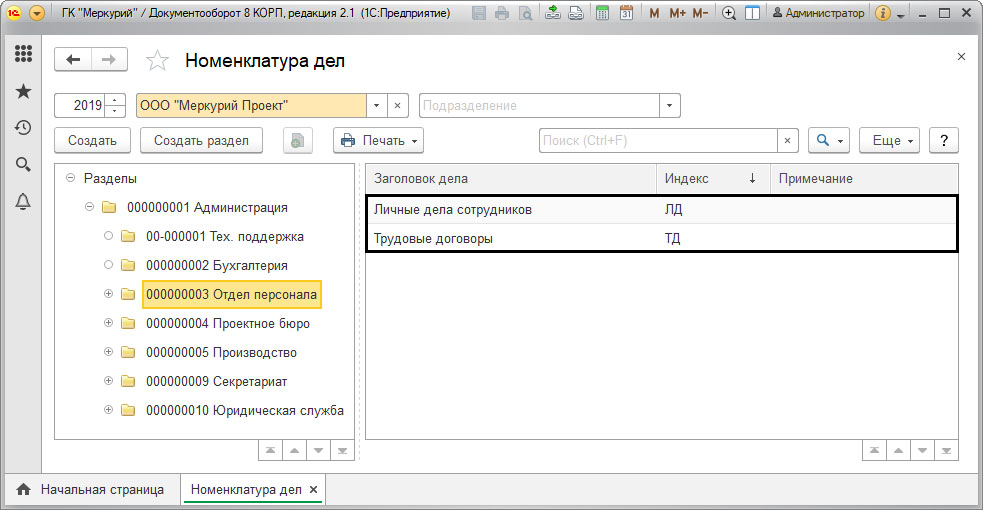Image resolution: width=983 pixels, height=510 pixels.
Task: Open Favorites star in left sidebar
Action: pyautogui.click(x=22, y=91)
